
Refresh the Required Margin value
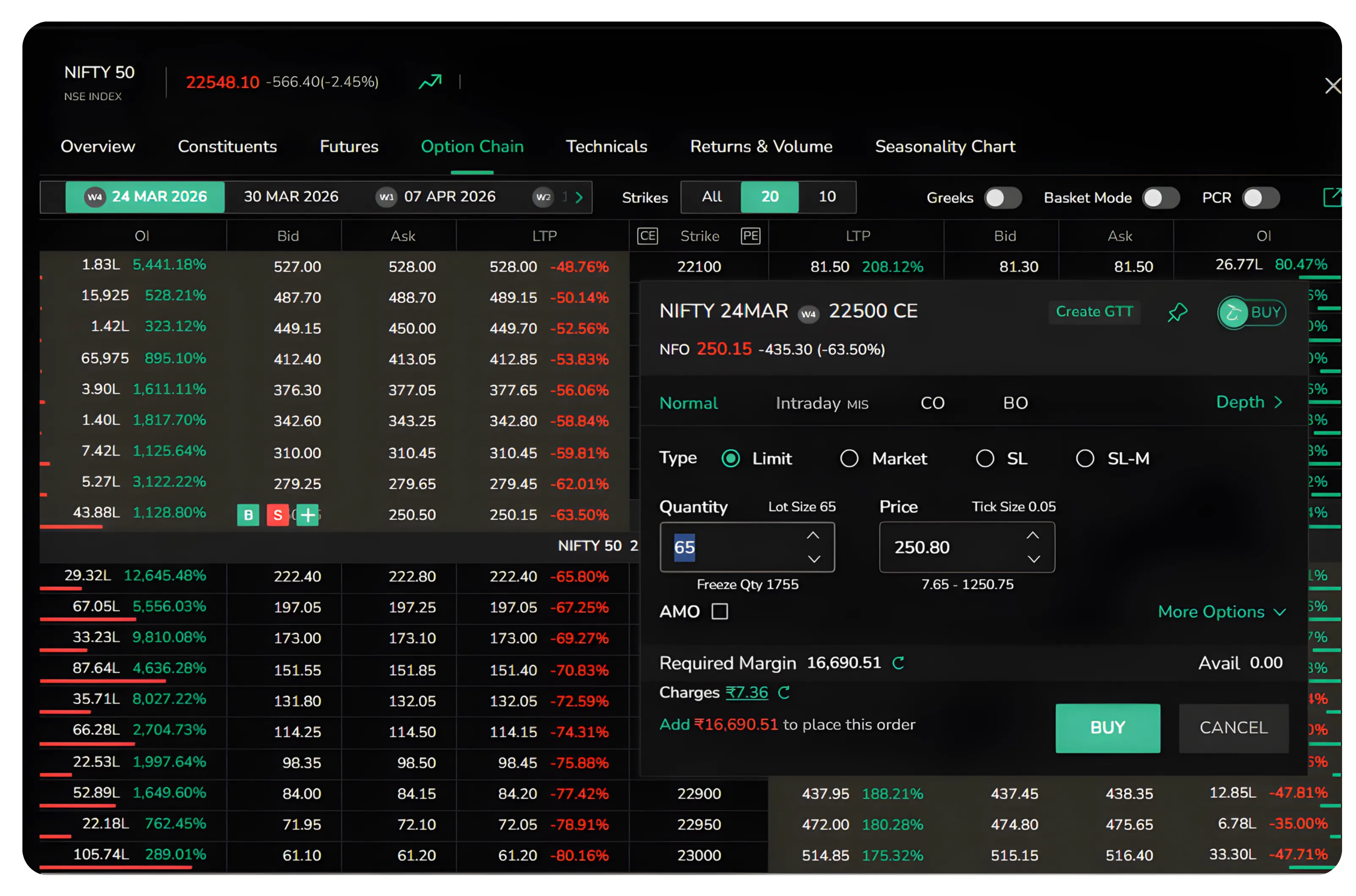point(898,663)
